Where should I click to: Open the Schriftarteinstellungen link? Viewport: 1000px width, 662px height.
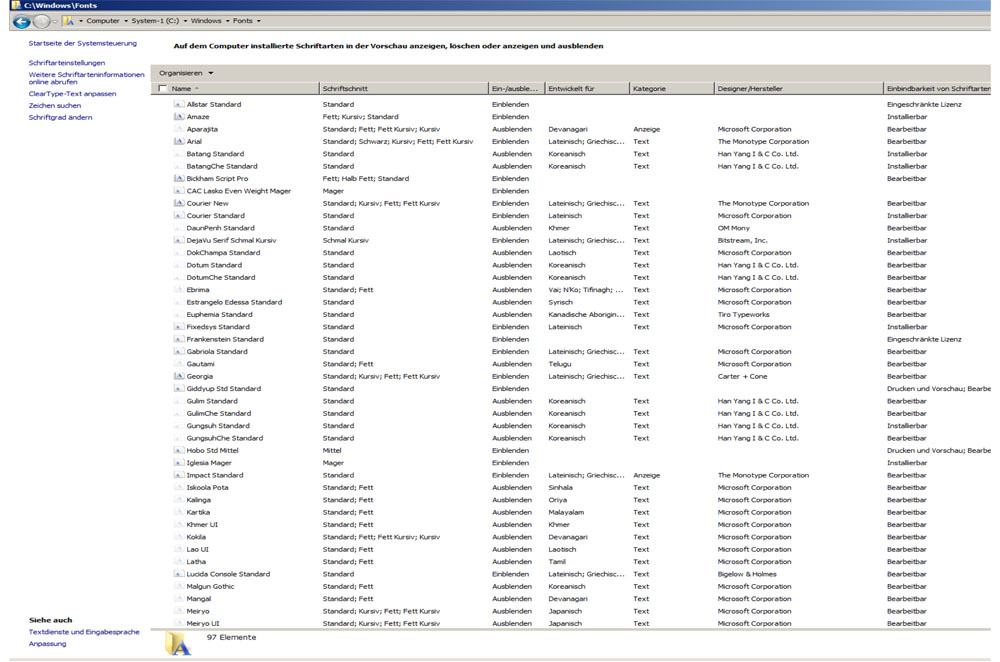point(67,63)
